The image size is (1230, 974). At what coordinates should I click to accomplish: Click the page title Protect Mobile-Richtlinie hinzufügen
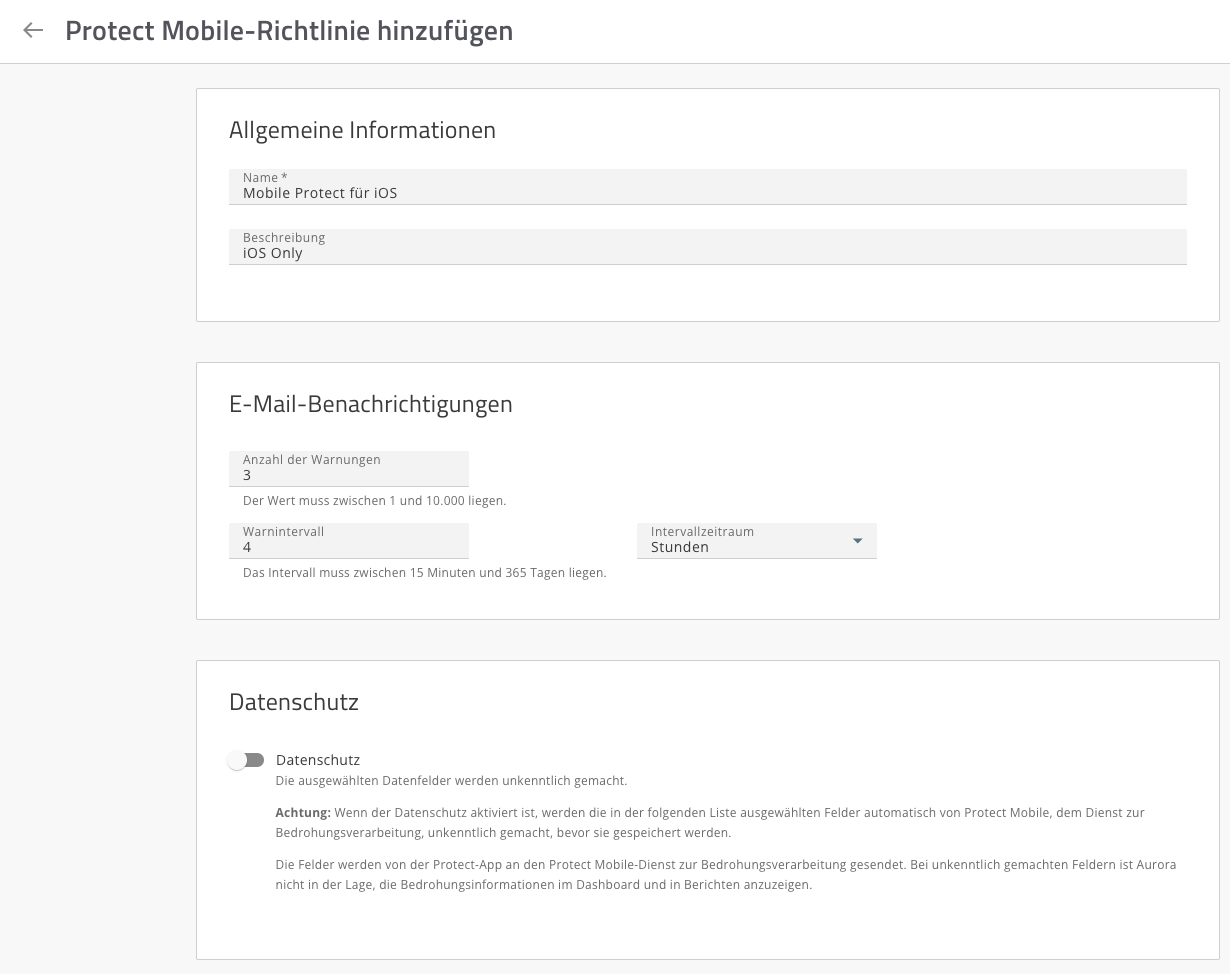pyautogui.click(x=289, y=31)
